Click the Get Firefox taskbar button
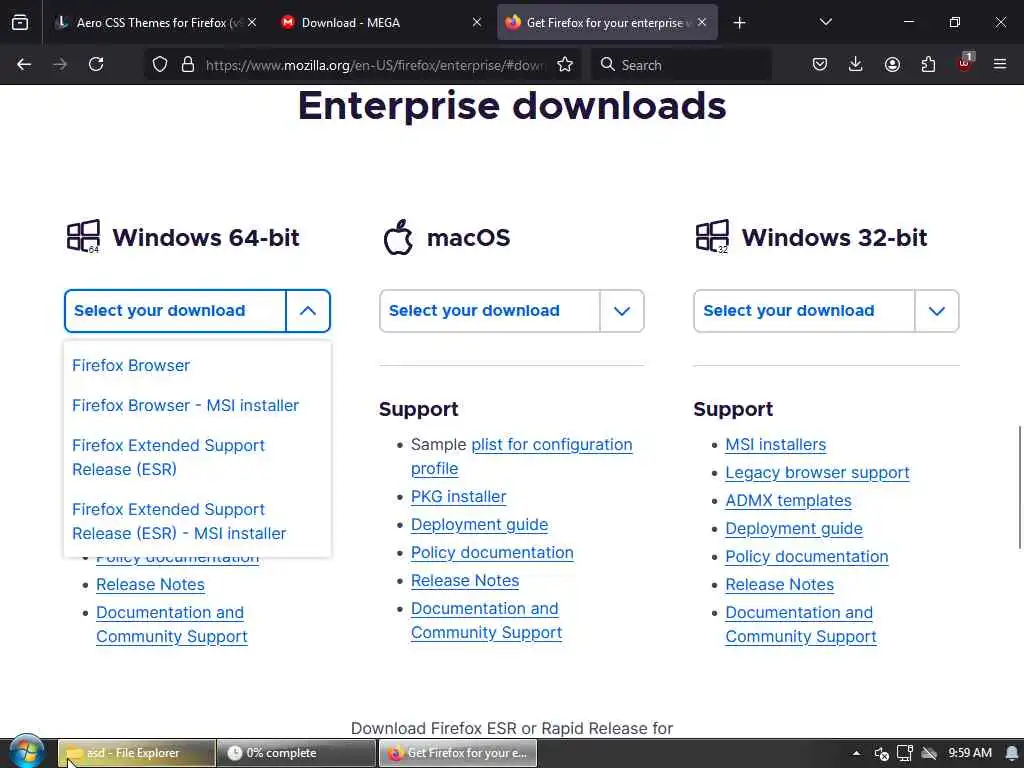 pos(457,753)
